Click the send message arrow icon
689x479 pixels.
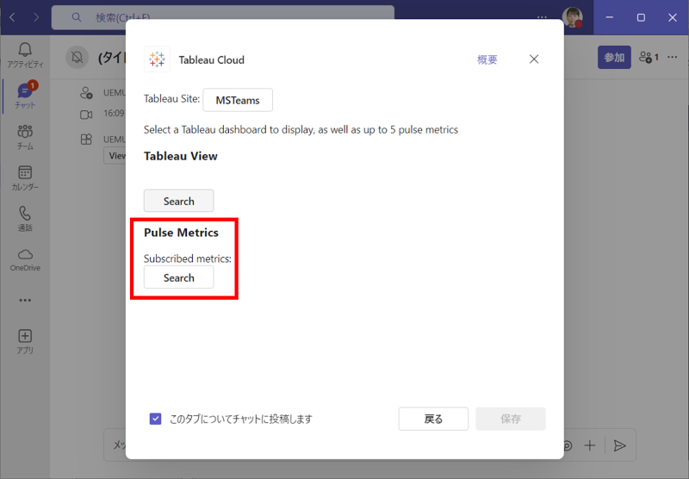(x=620, y=446)
